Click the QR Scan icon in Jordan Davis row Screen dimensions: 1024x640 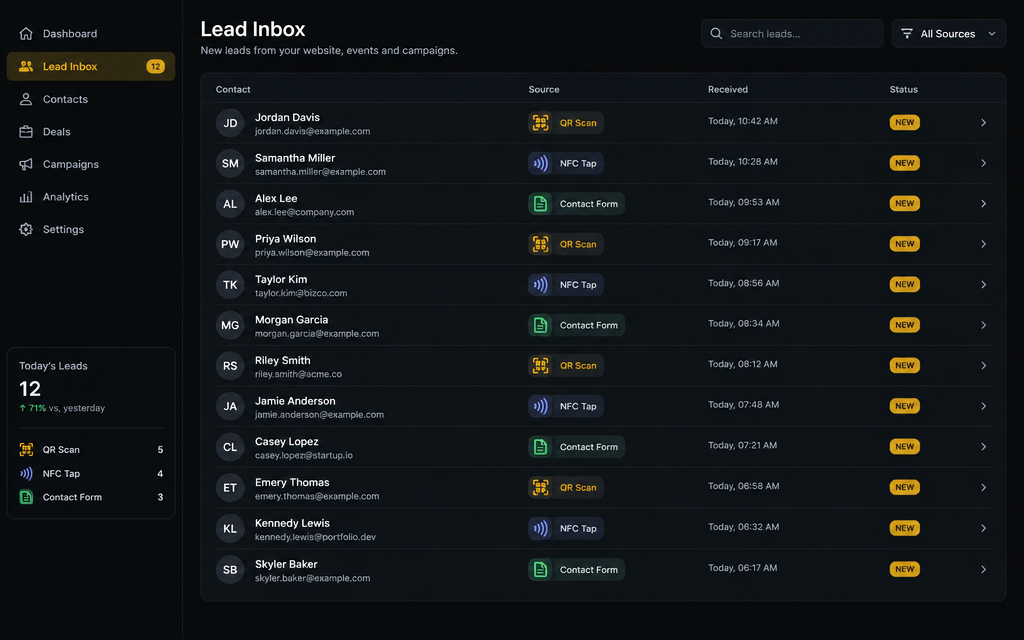(540, 123)
